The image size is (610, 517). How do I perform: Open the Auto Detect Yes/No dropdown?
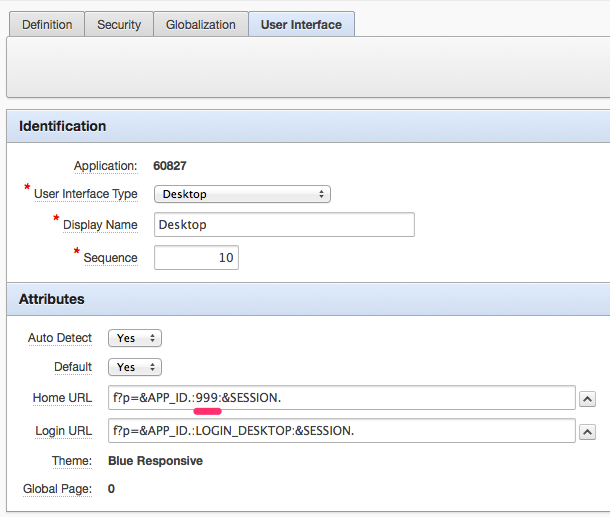[134, 339]
